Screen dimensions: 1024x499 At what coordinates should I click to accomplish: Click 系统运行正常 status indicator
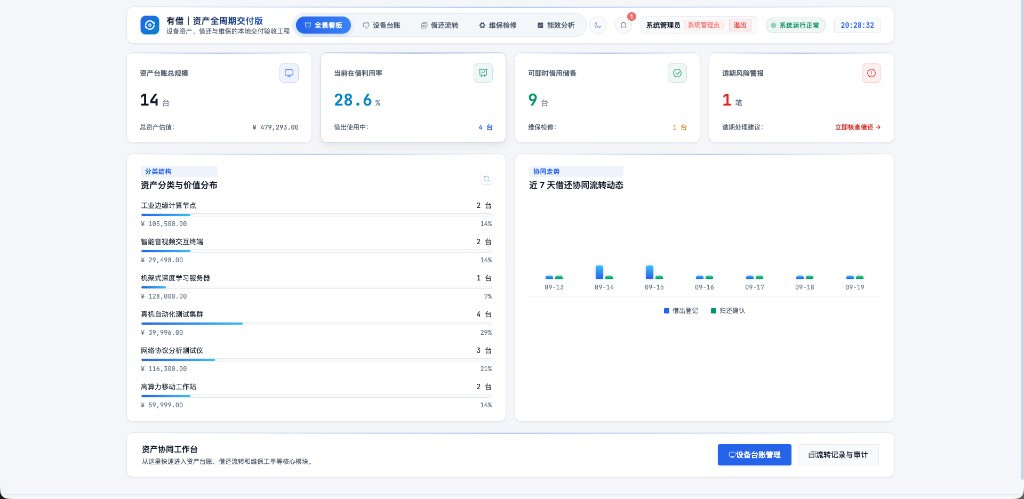795,25
